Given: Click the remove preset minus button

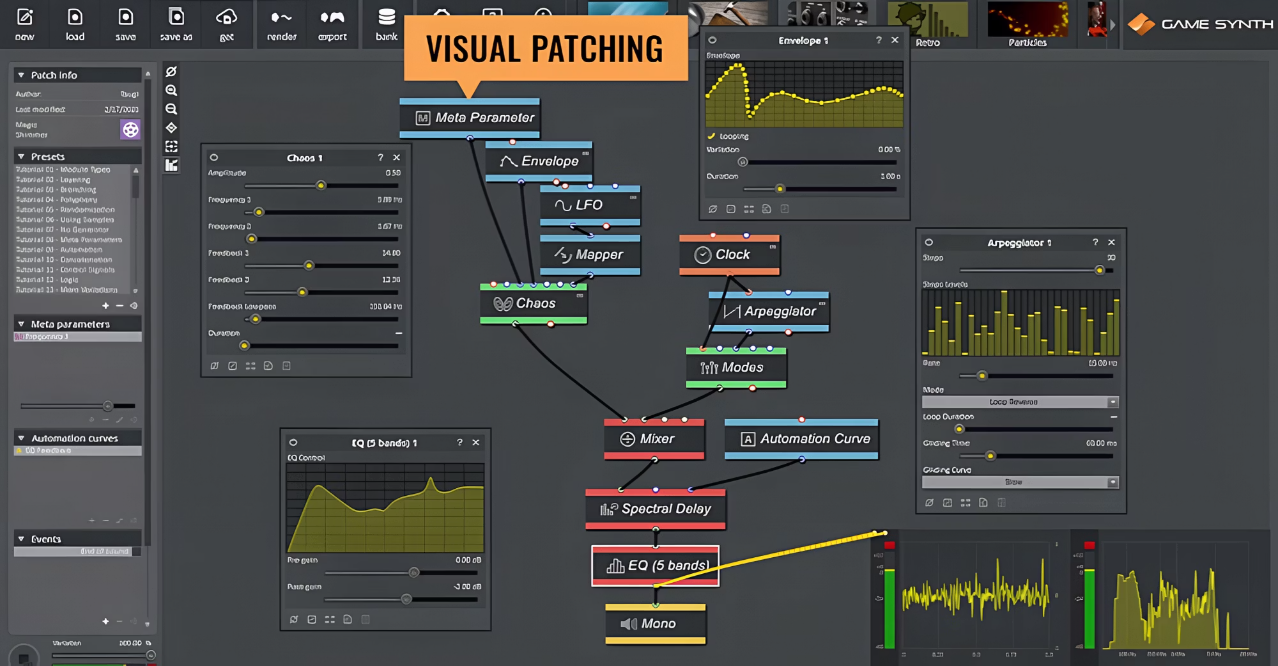Looking at the screenshot, I should click(120, 306).
